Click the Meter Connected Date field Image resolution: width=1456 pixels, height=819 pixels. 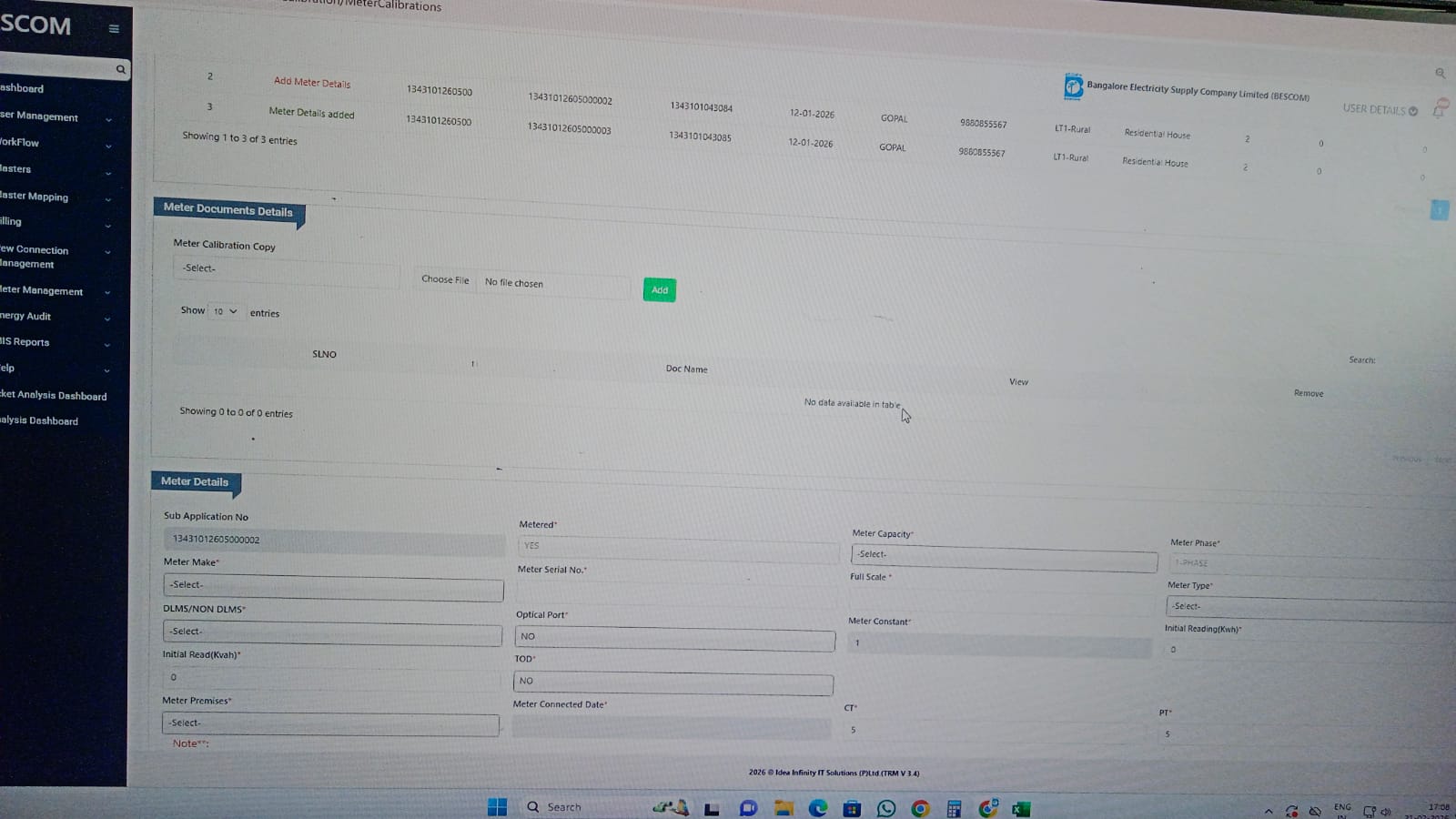(672, 727)
